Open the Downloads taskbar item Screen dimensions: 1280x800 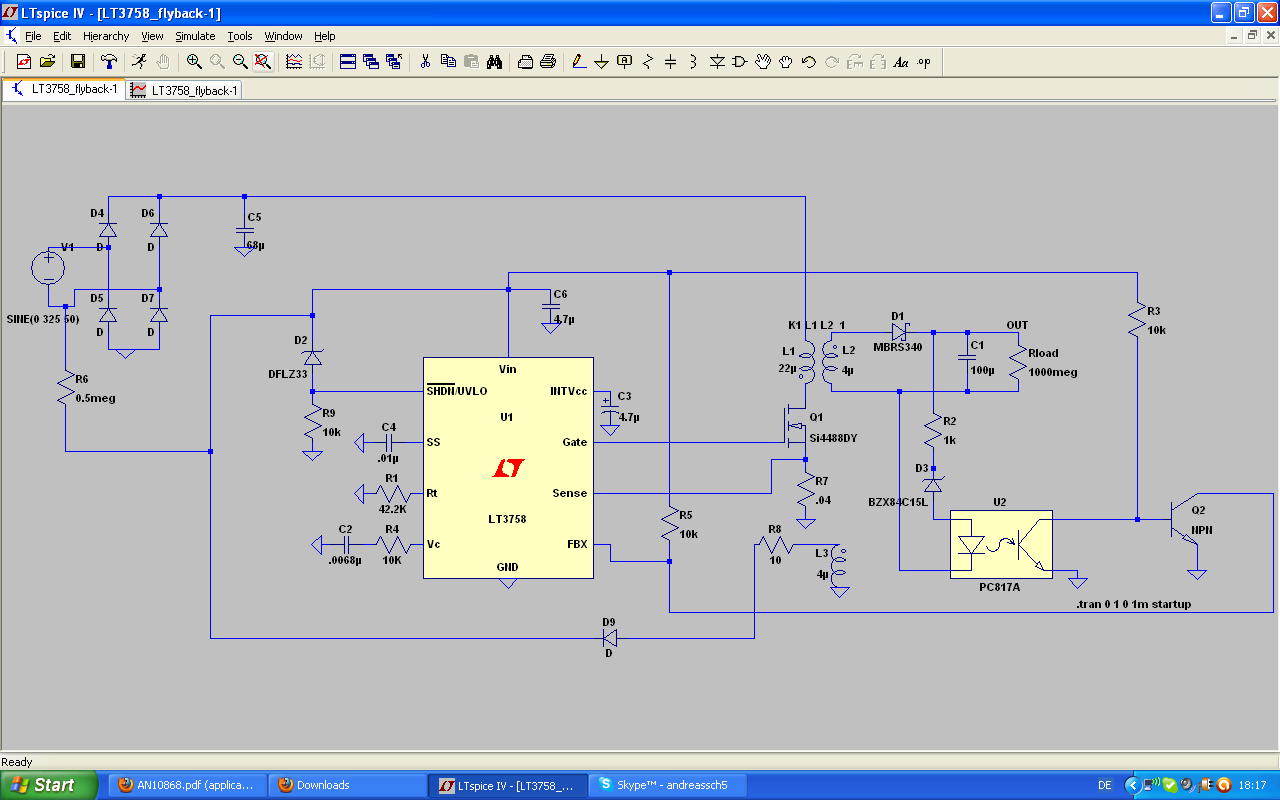(x=347, y=785)
